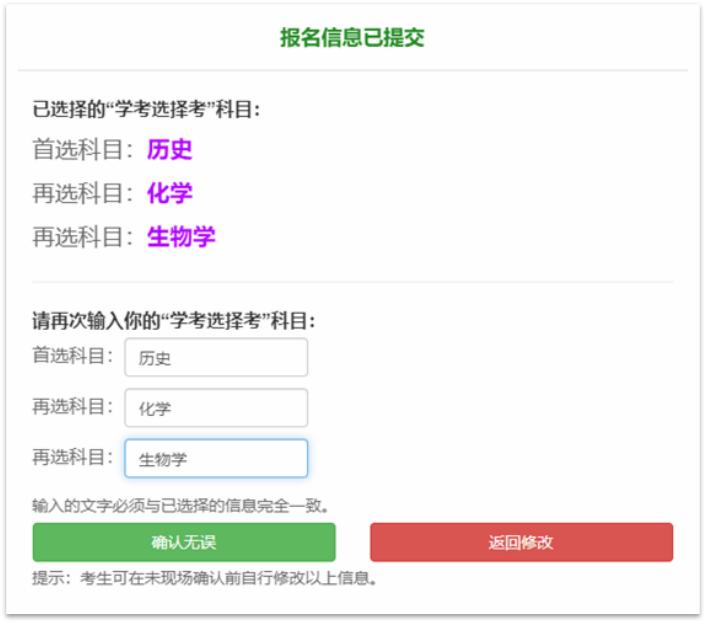Click the 报名信息已提交 header title
707x623 pixels.
352,38
